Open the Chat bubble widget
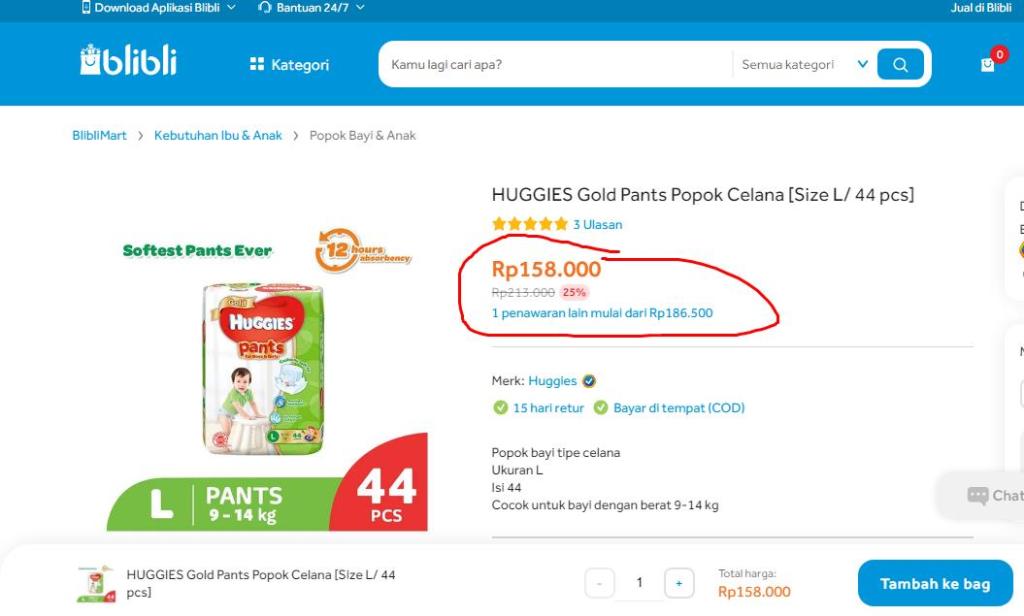1024x616 pixels. 990,495
